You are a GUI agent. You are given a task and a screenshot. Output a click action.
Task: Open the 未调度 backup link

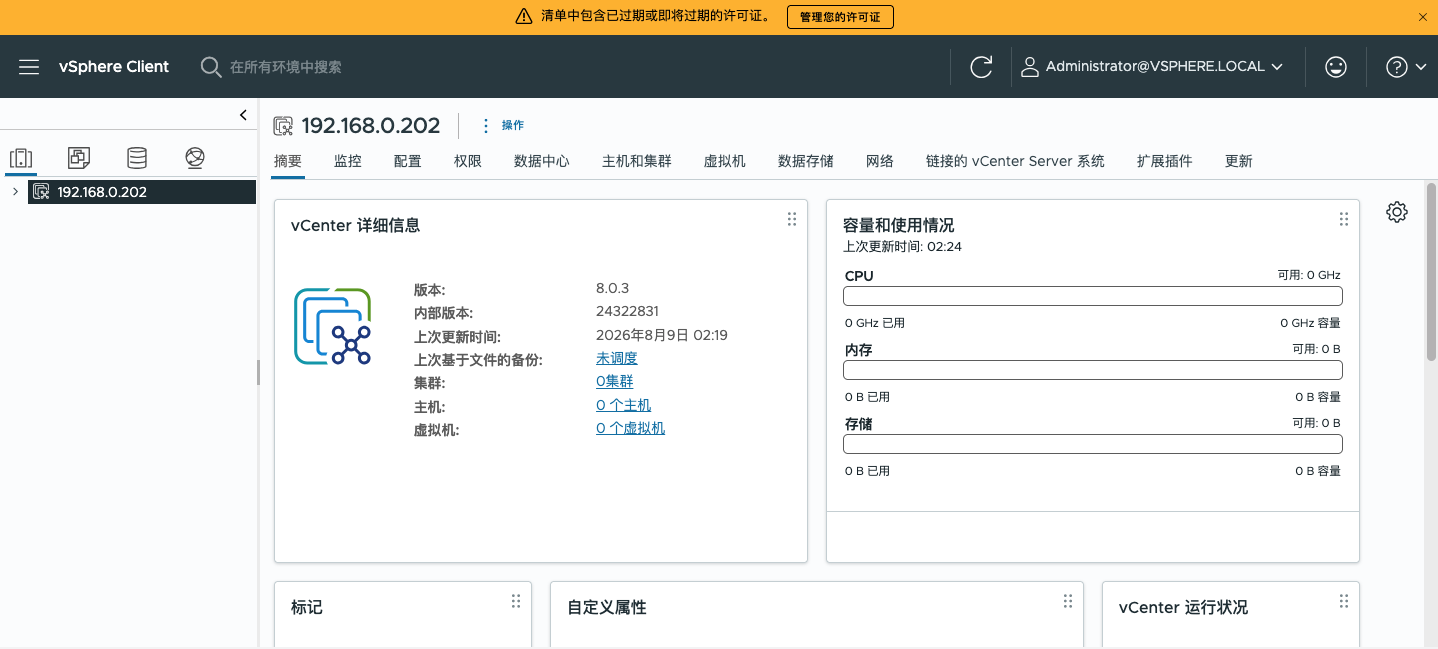617,359
